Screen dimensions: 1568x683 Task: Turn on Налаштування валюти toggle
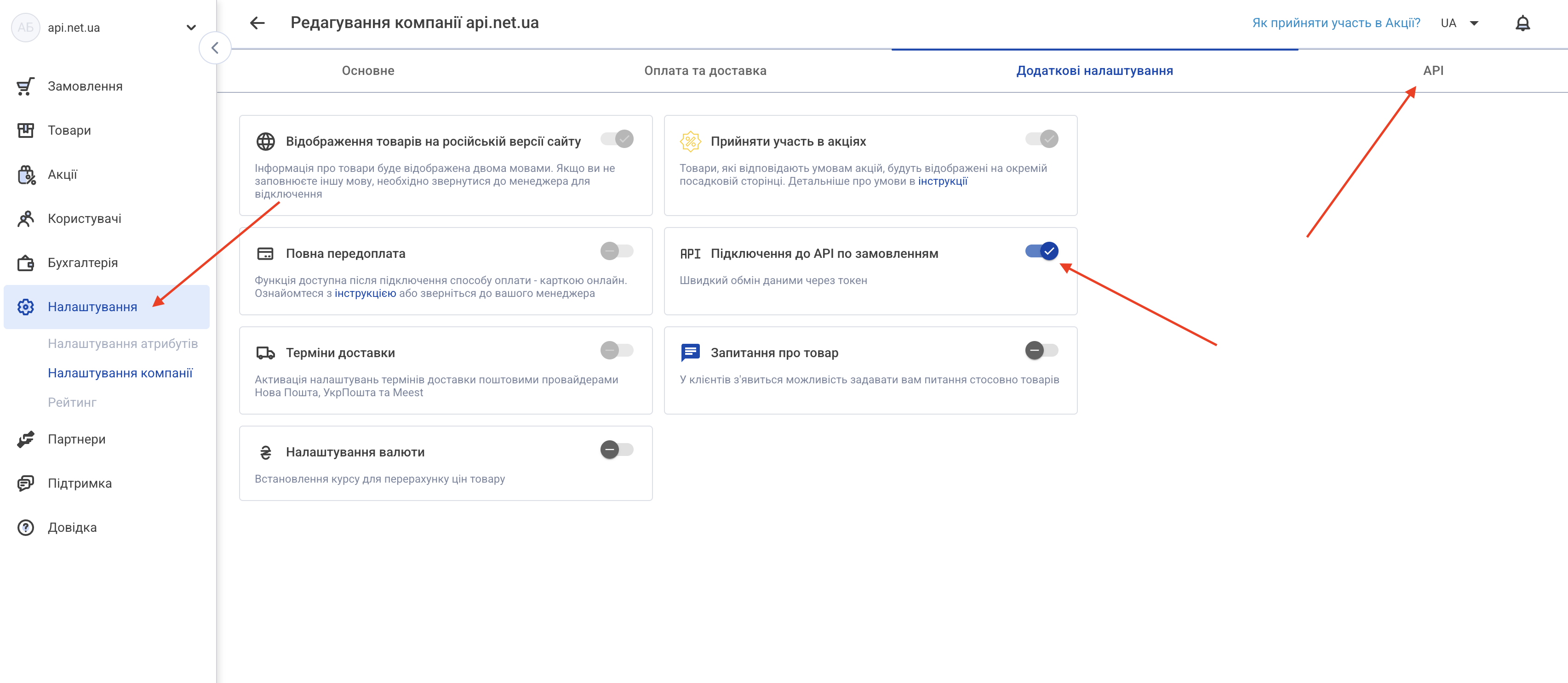[x=617, y=450]
